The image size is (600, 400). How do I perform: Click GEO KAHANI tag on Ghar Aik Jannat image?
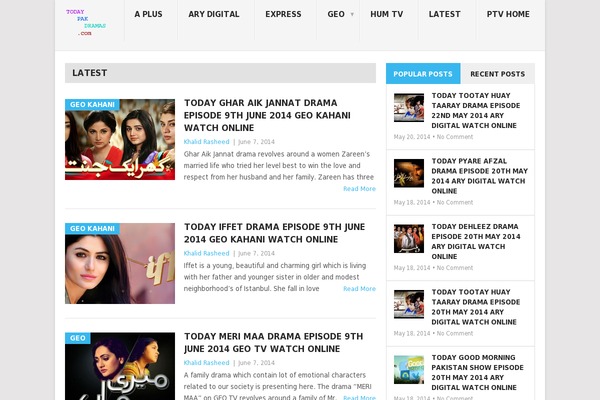tap(92, 104)
